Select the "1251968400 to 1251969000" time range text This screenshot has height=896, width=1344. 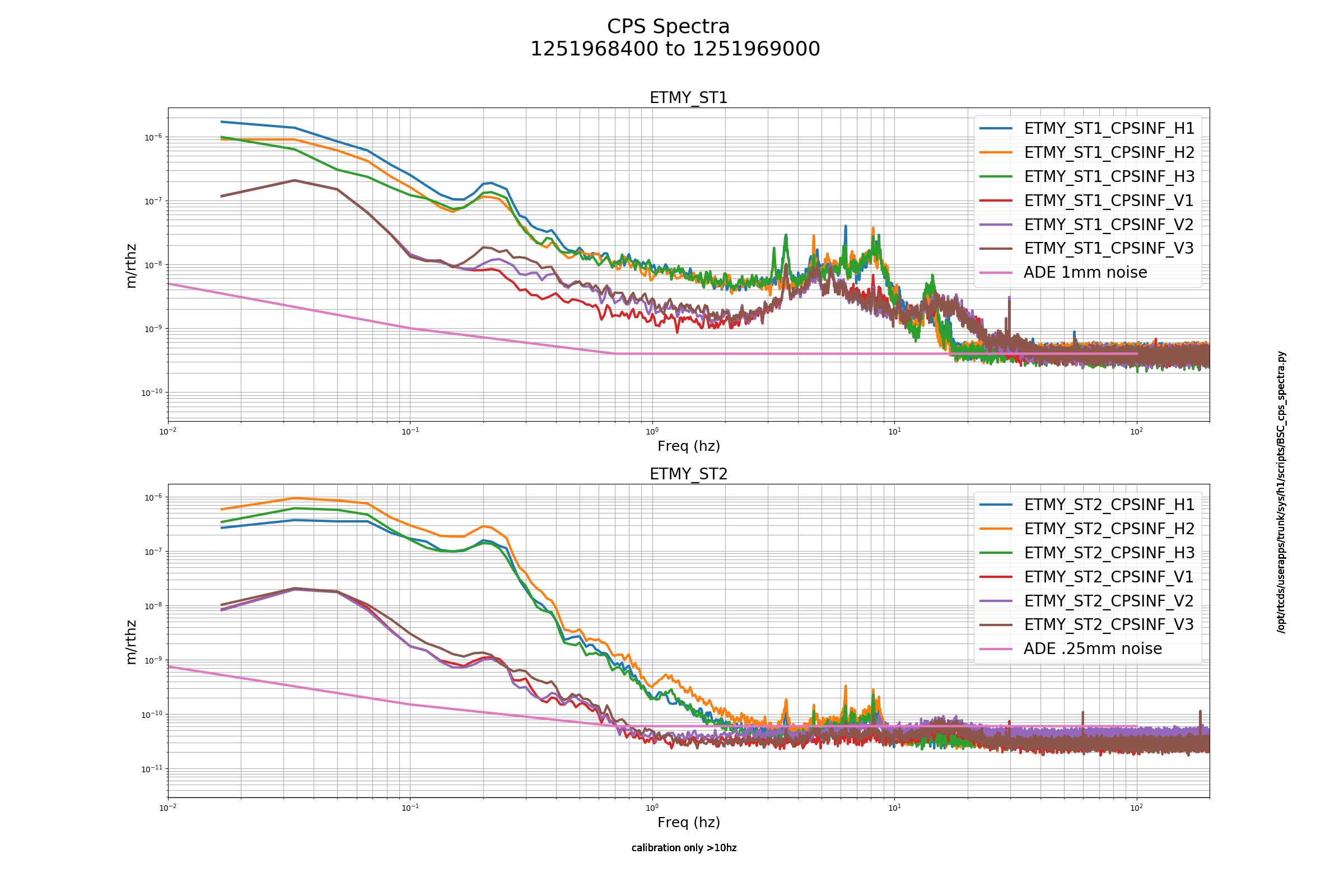tap(675, 49)
